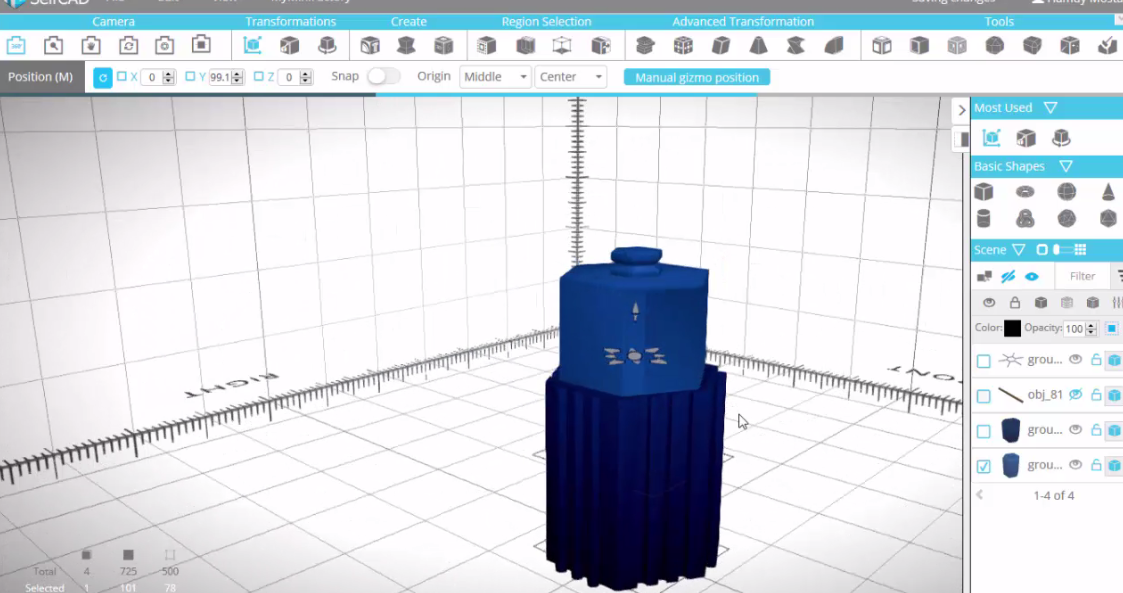Click the Scene Filter field
Screen dimensions: 1123x593
pyautogui.click(x=1082, y=276)
